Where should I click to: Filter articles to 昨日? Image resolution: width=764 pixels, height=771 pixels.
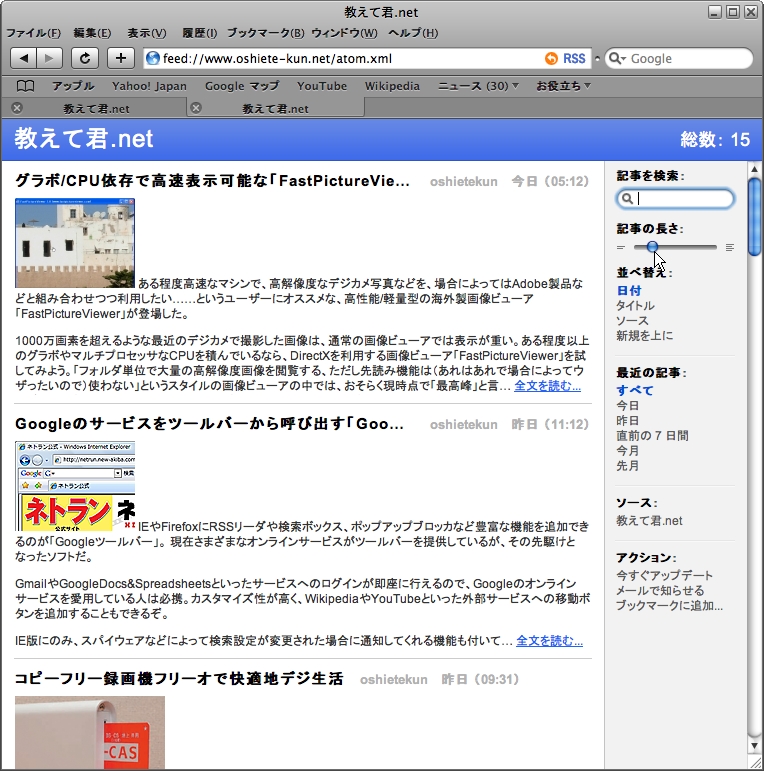point(628,421)
